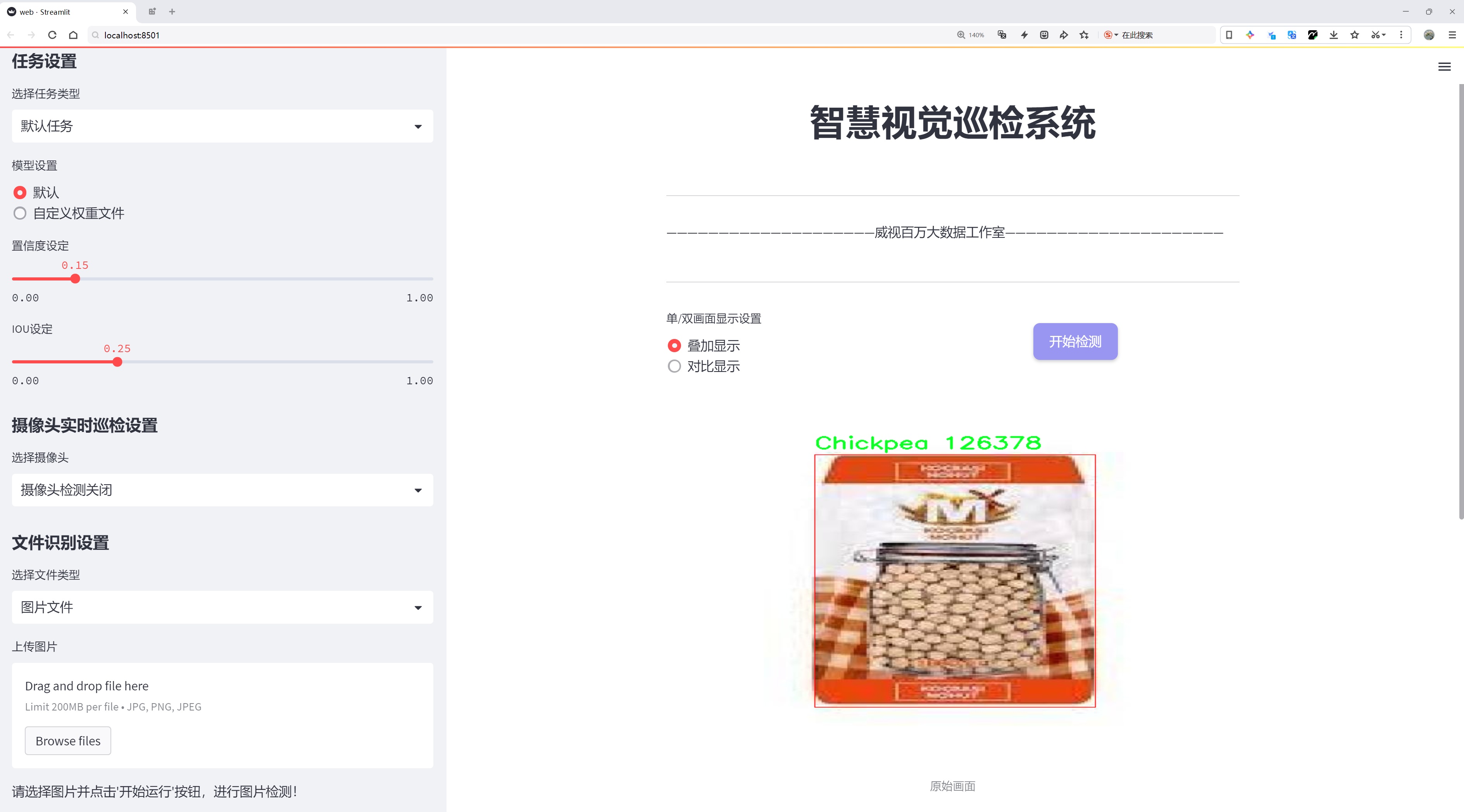Click the 140% zoom indicator
The height and width of the screenshot is (812, 1464).
click(970, 35)
